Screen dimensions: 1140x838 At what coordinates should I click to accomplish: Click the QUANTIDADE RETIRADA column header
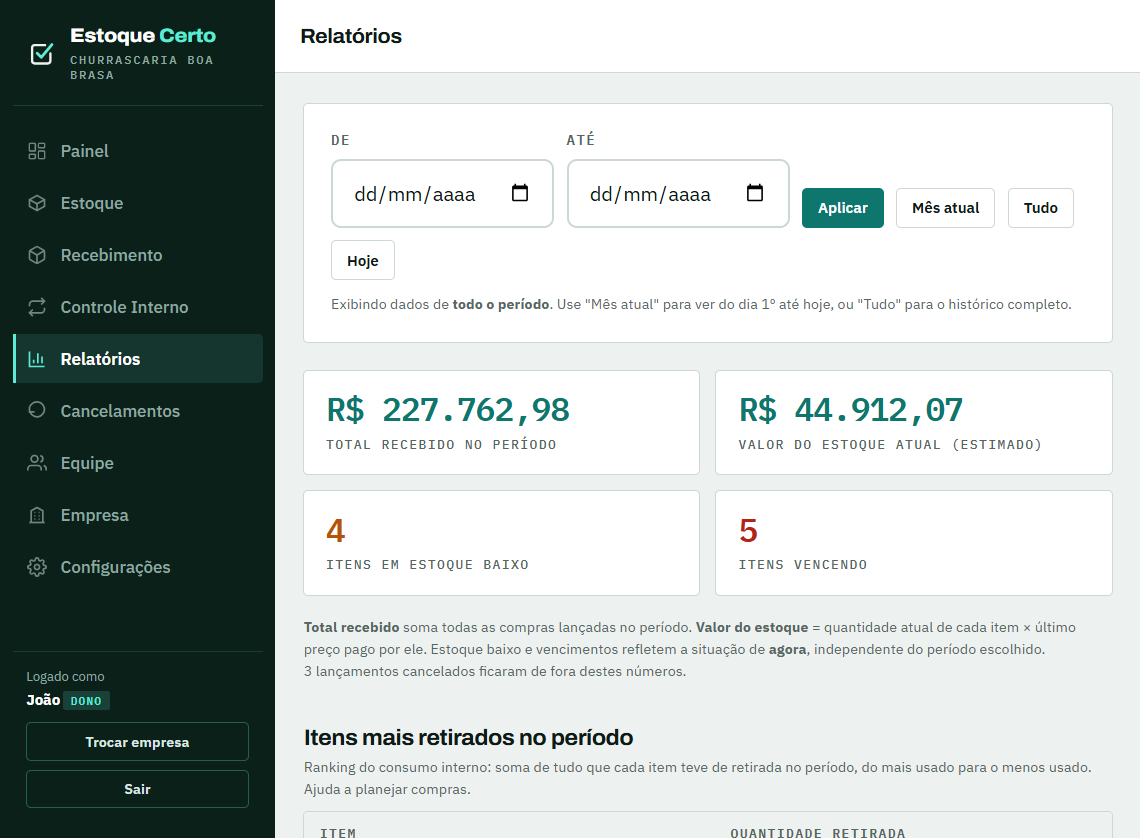pyautogui.click(x=818, y=832)
